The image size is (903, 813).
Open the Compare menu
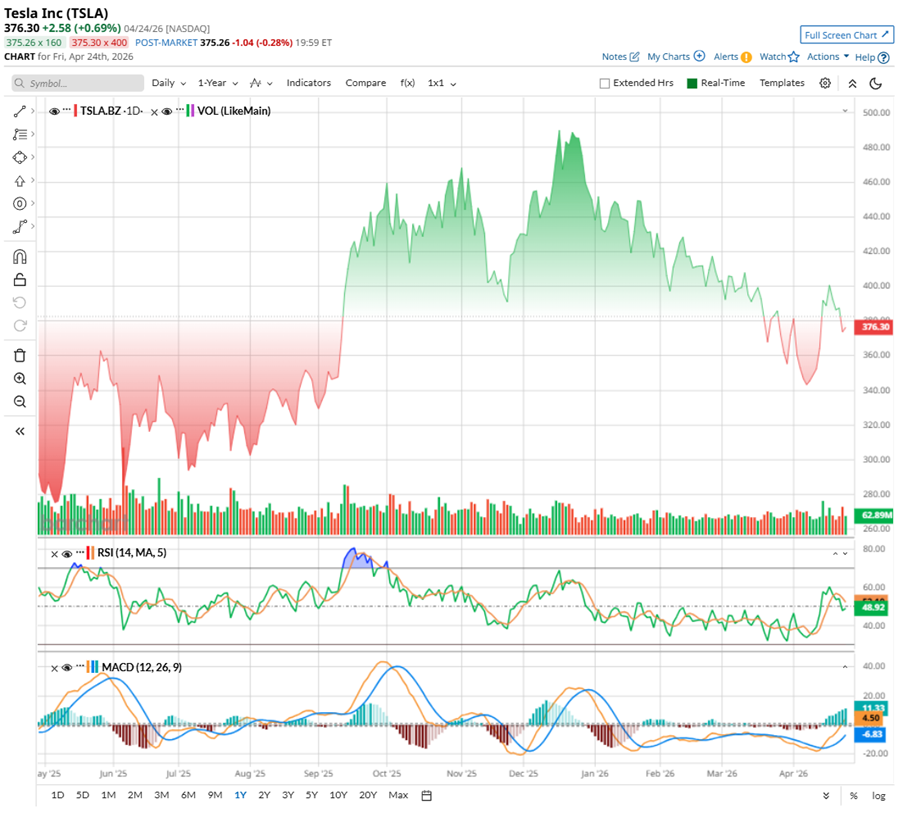tap(366, 83)
